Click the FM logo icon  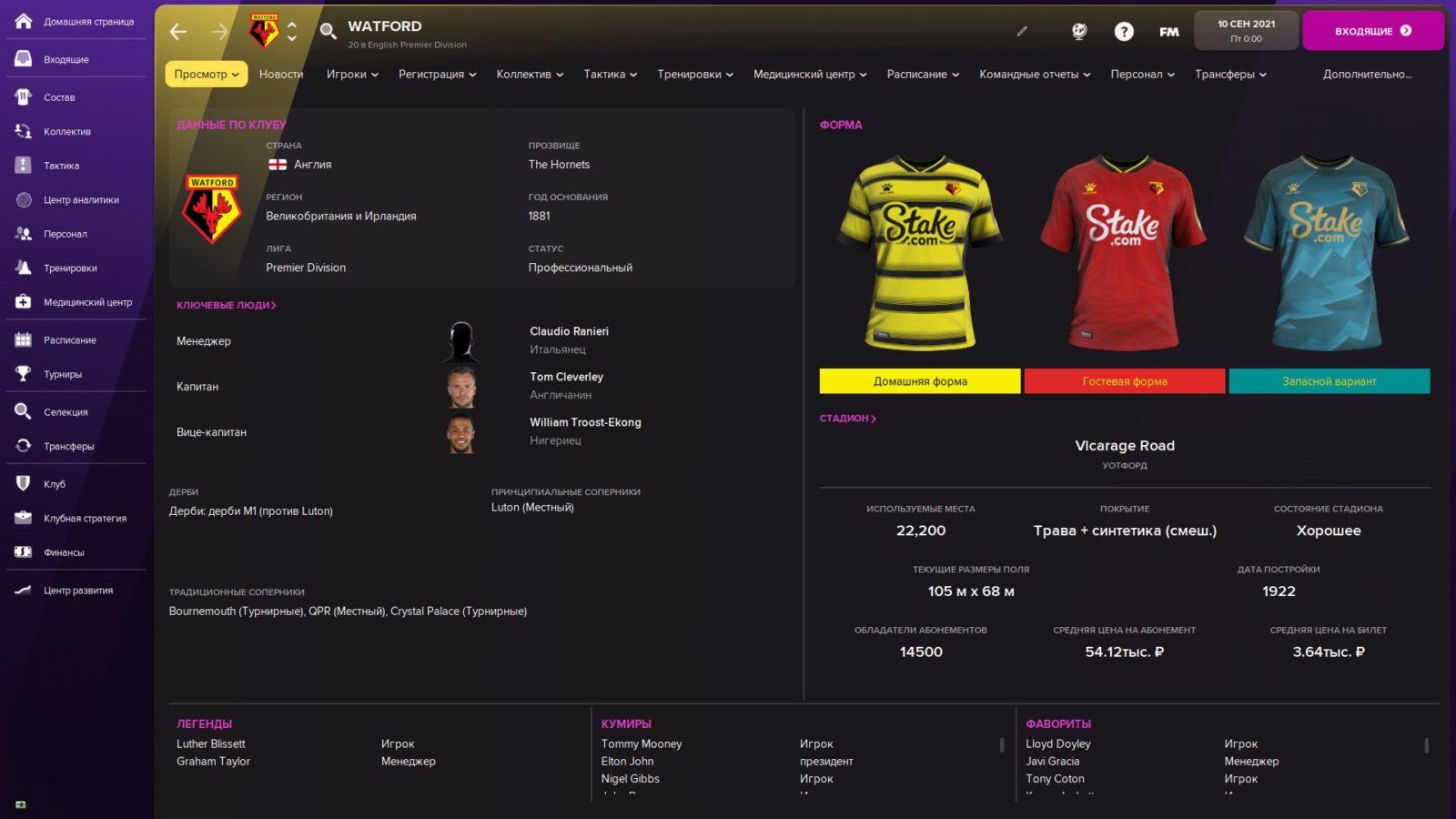point(1168,32)
